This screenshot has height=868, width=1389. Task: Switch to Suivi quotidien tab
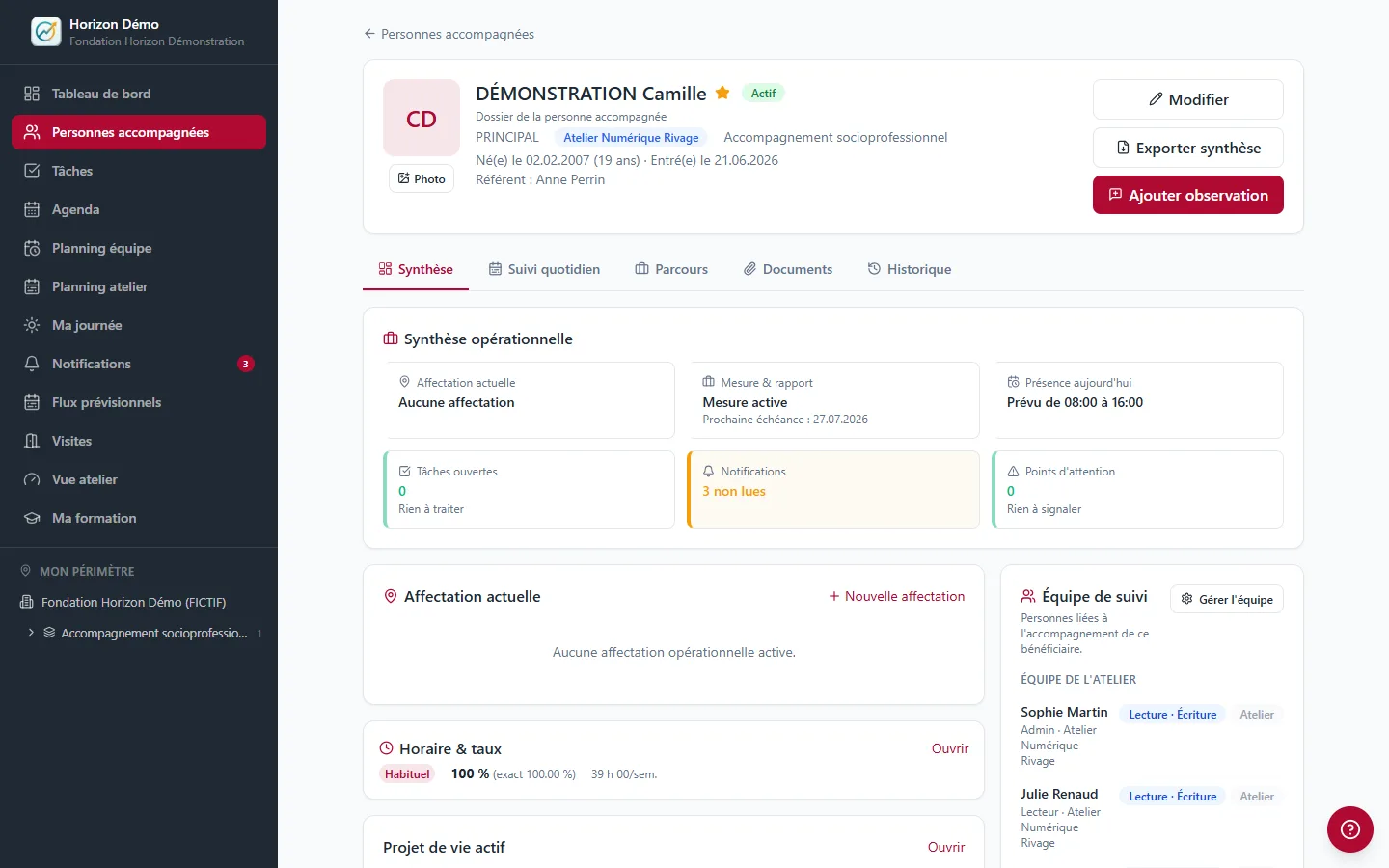pos(544,269)
